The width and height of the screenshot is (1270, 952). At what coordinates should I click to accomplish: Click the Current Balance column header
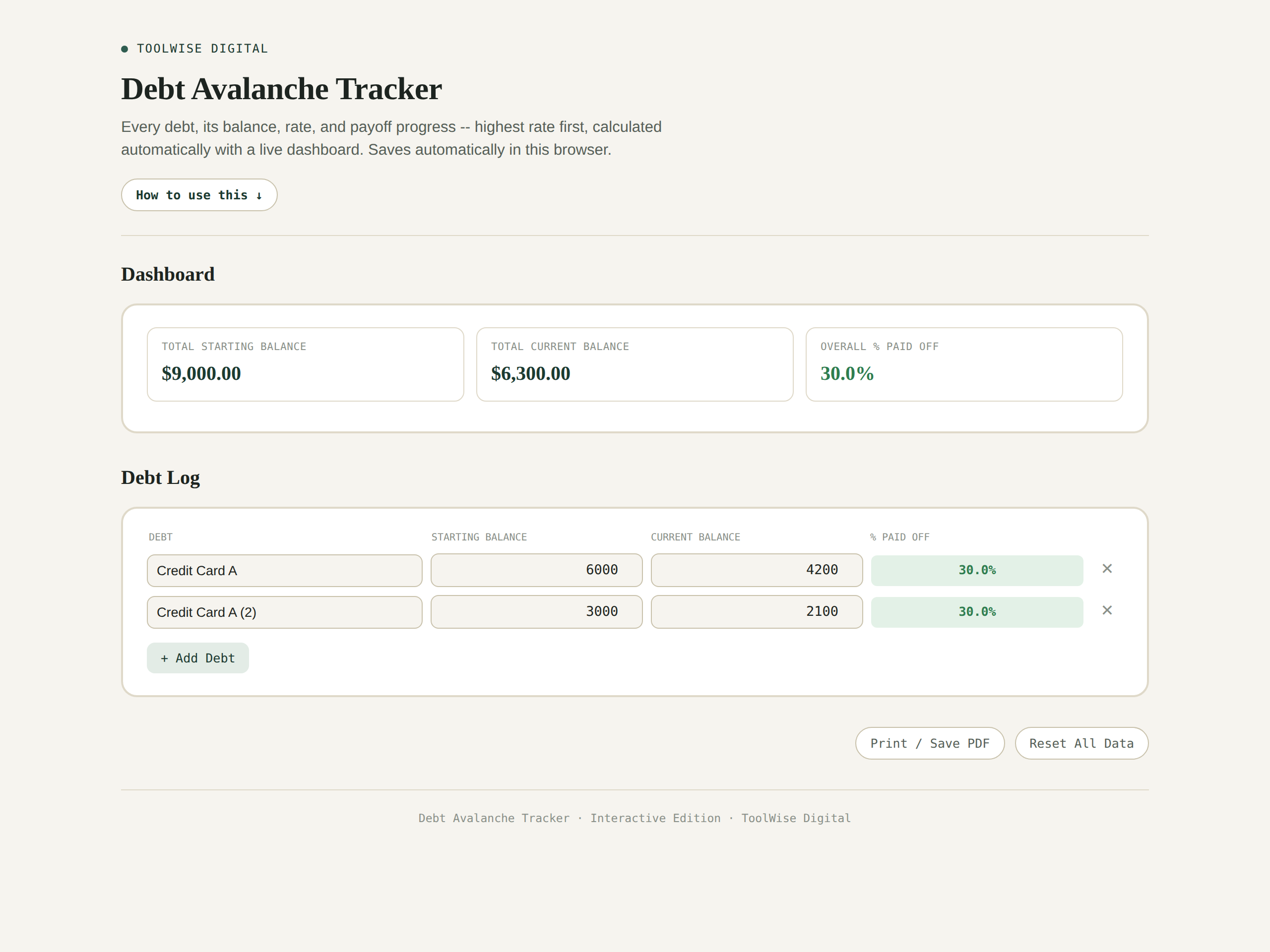(x=696, y=537)
